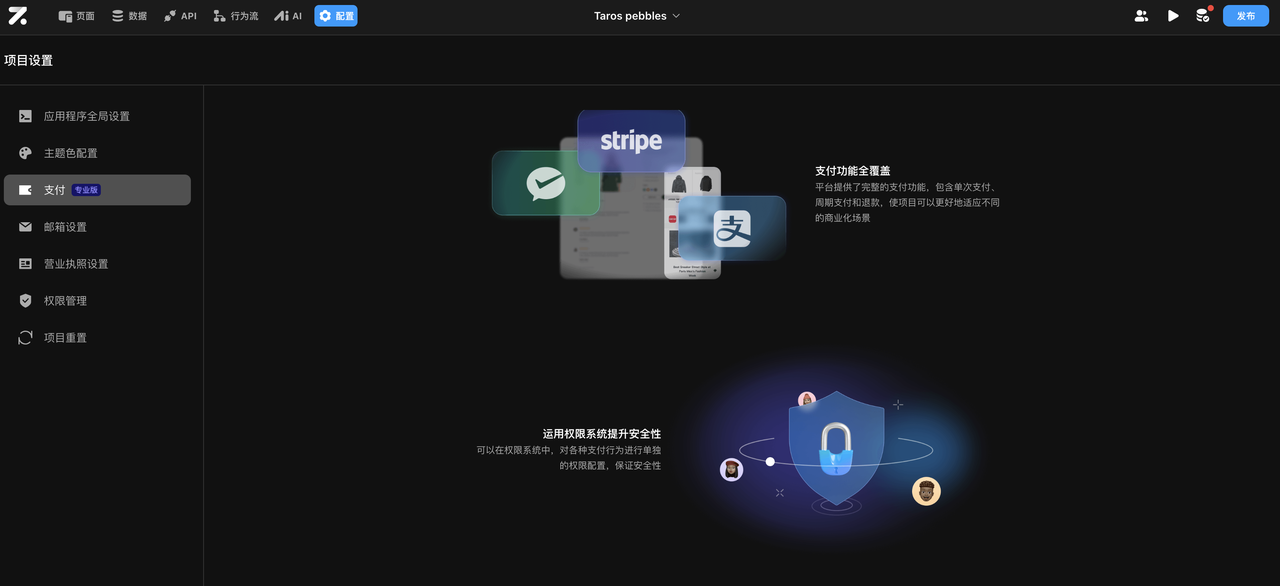Click the API plug icon
Image resolution: width=1280 pixels, height=586 pixels.
(x=170, y=16)
